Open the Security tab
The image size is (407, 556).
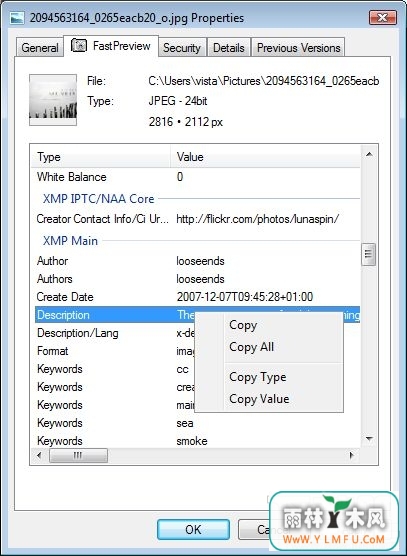(182, 48)
